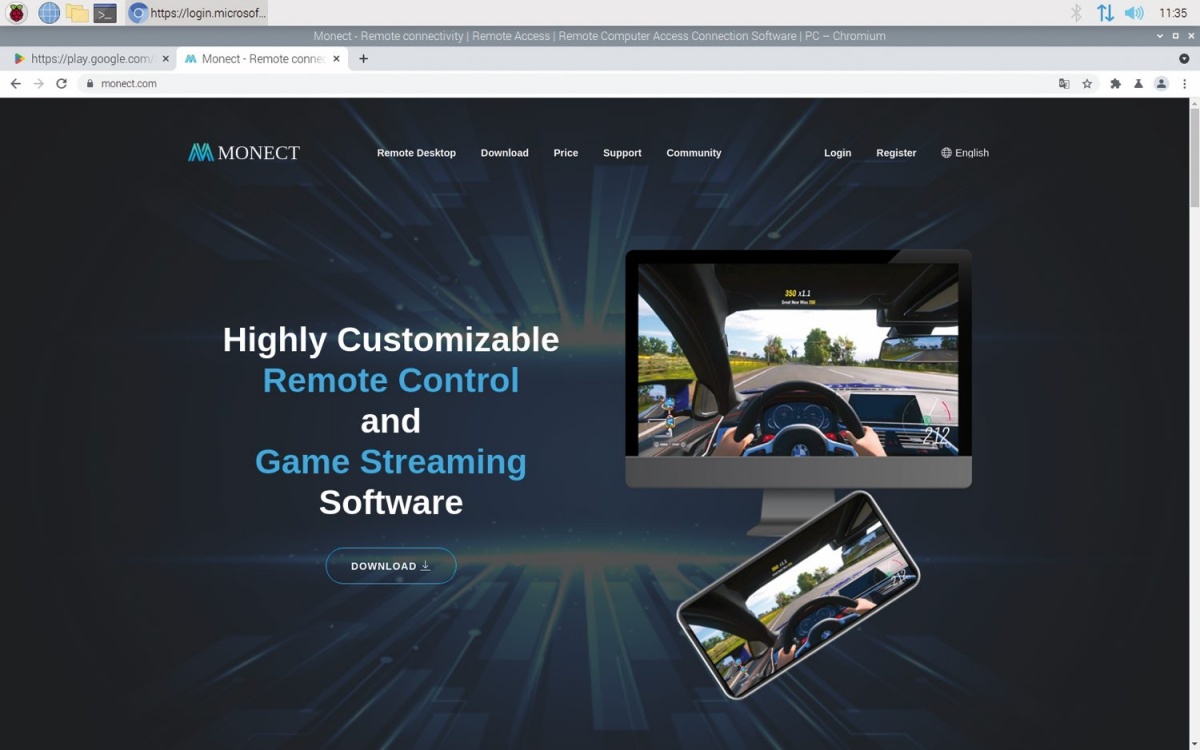The height and width of the screenshot is (750, 1200).
Task: Open the volume speaker tray icon
Action: coord(1134,13)
